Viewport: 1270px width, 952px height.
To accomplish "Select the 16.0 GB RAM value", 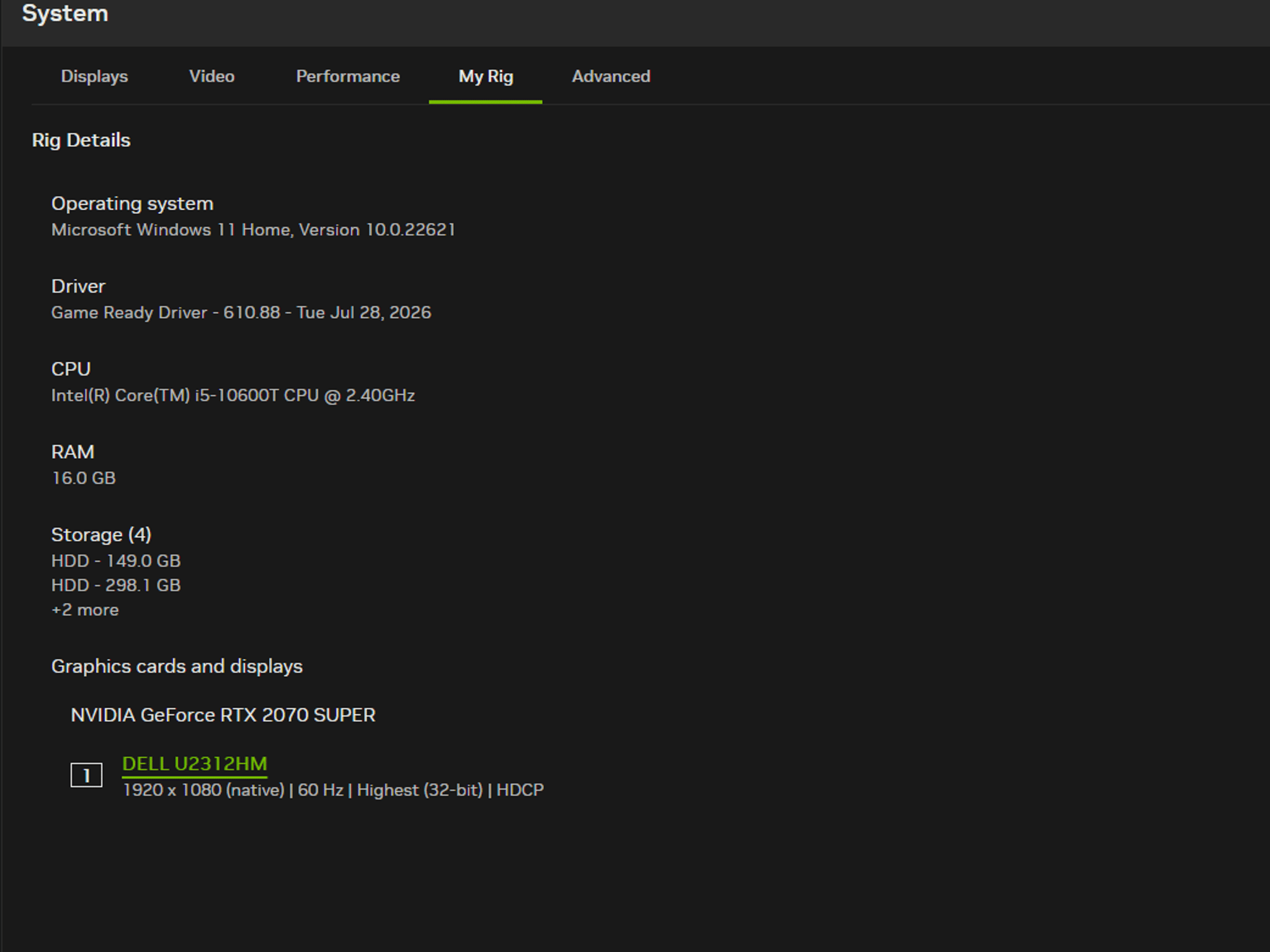I will pos(84,478).
